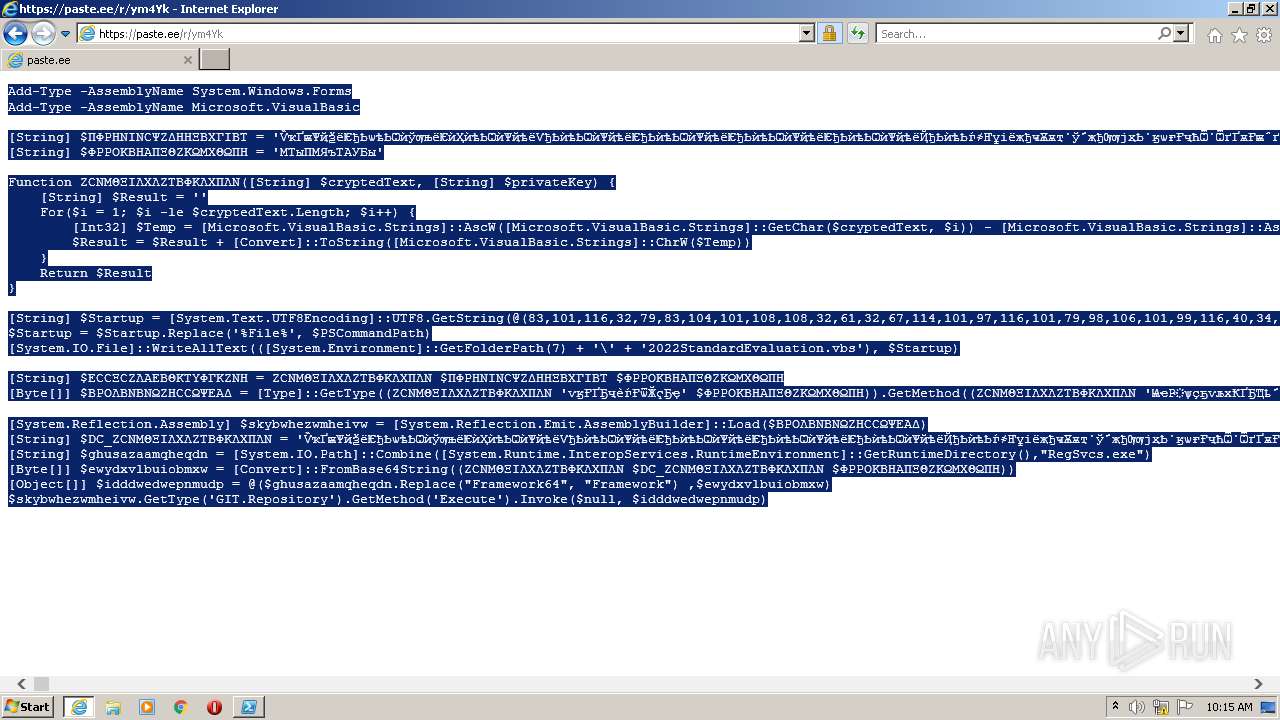
Task: Click the browser Forward arrow button
Action: point(43,34)
